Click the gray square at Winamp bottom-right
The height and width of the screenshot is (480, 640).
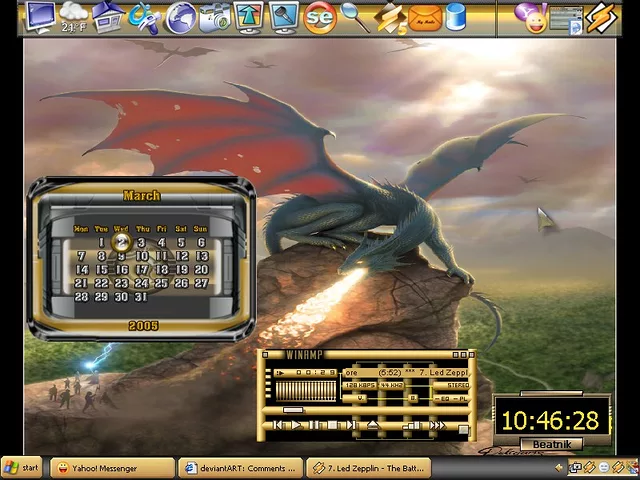coord(463,429)
